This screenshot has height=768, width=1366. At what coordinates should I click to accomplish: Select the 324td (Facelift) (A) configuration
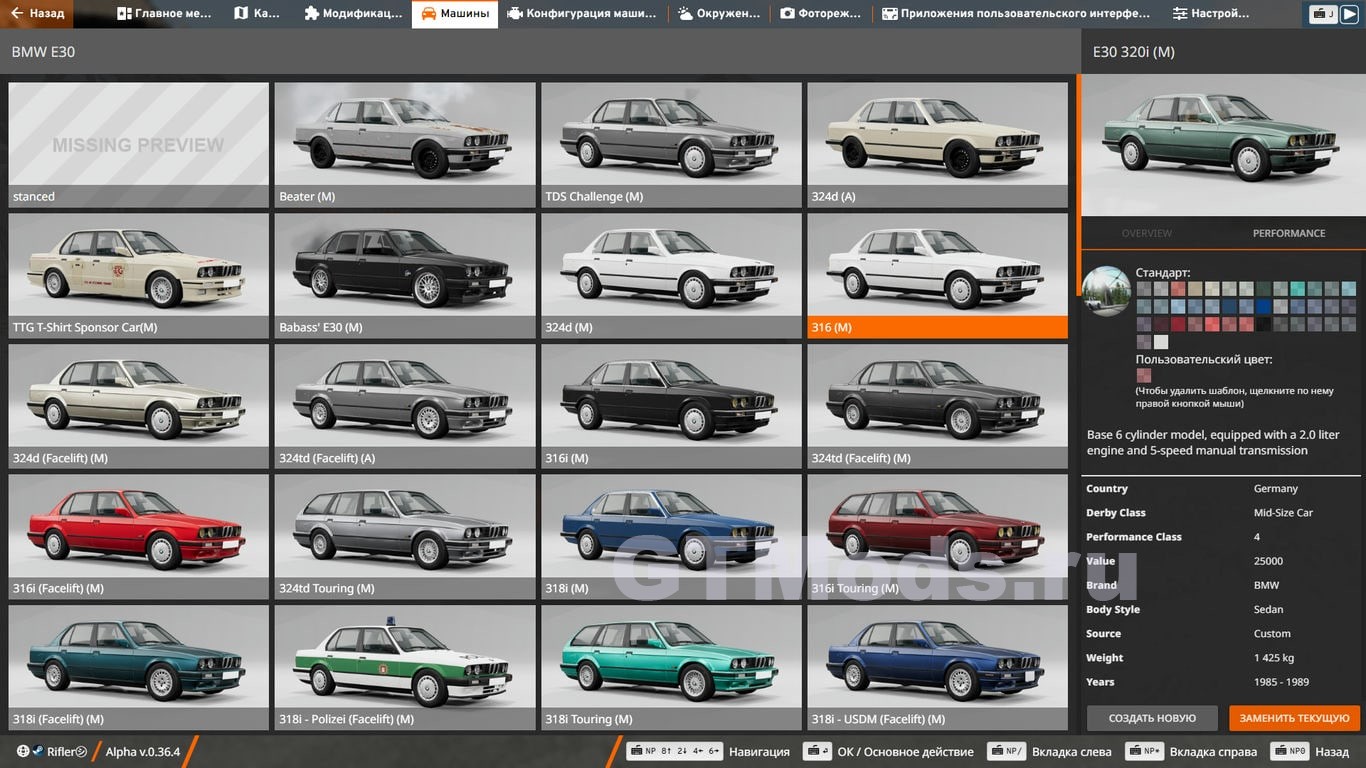[405, 406]
